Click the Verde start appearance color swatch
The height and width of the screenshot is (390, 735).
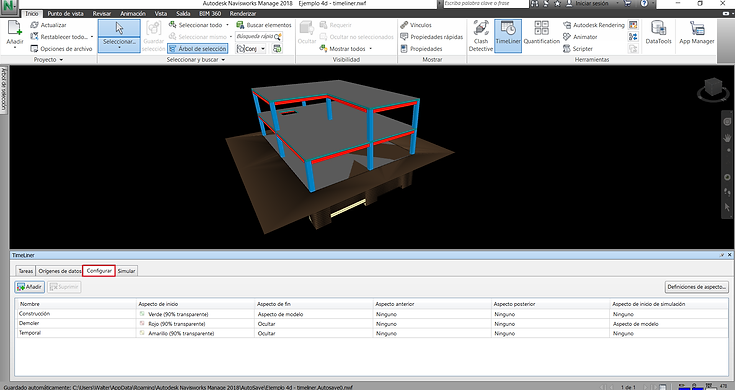point(142,314)
